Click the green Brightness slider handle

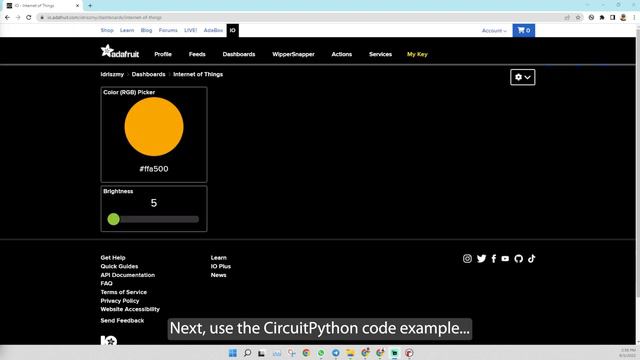pos(113,219)
